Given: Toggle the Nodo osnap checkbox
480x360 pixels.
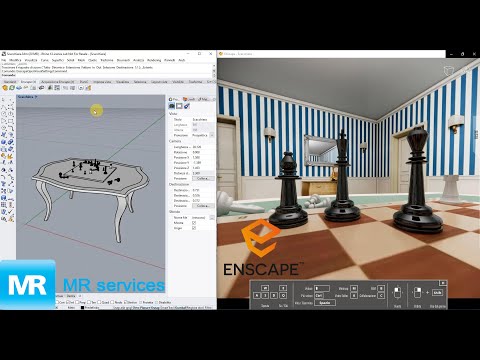Looking at the screenshot, I should click(x=112, y=302).
